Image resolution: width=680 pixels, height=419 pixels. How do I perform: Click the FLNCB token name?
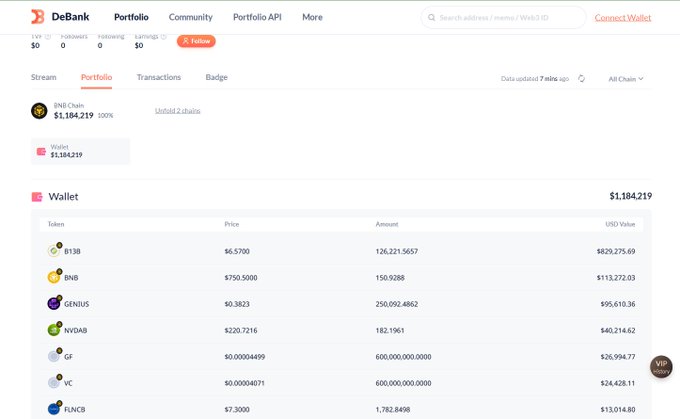(x=75, y=409)
